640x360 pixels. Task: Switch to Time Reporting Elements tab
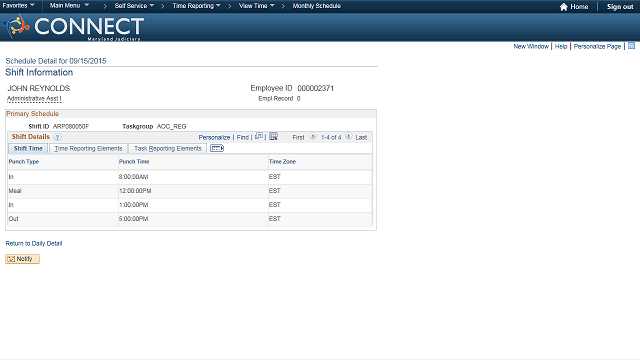[88, 149]
